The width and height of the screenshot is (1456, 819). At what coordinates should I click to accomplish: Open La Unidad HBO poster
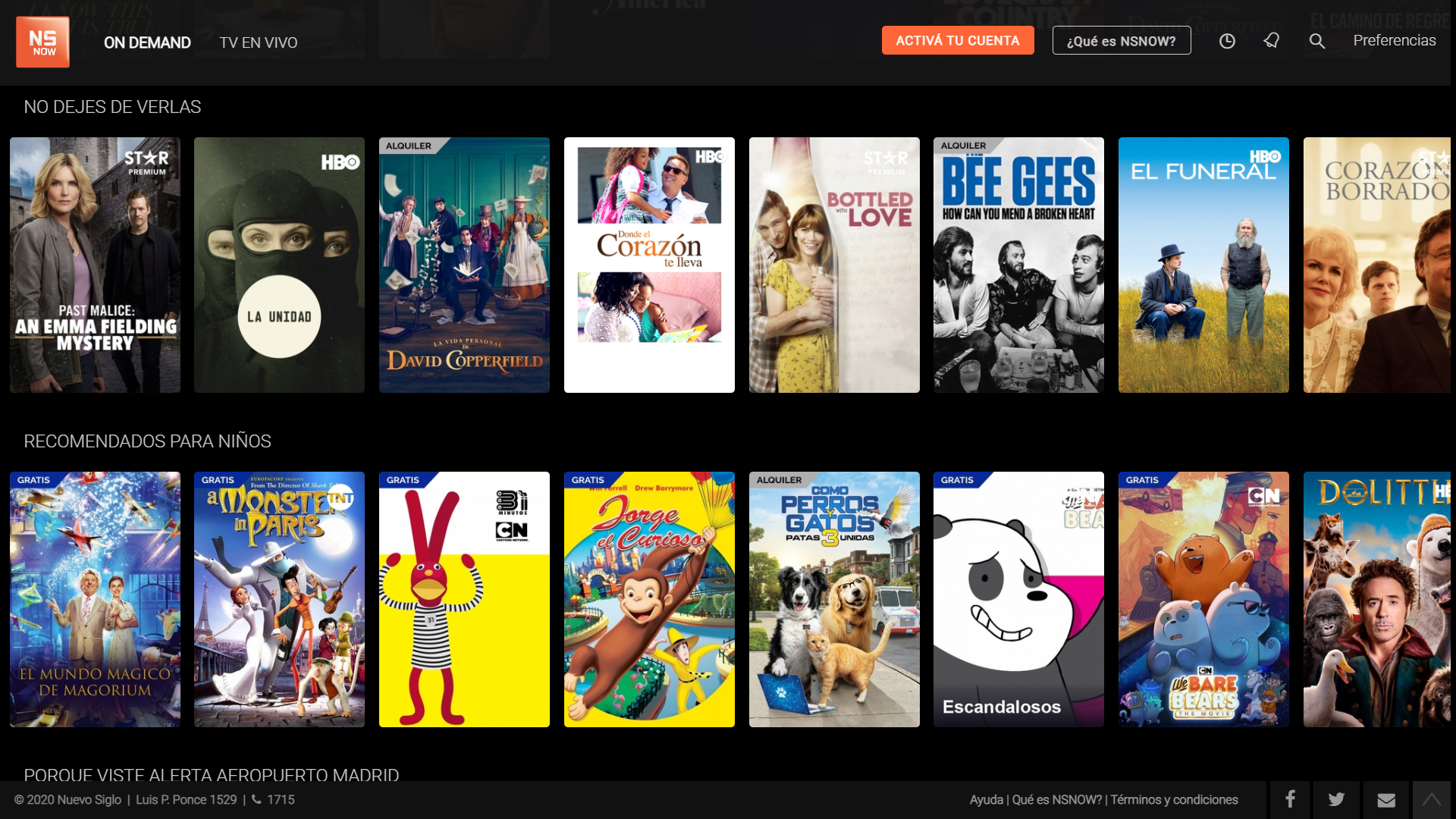[x=279, y=265]
